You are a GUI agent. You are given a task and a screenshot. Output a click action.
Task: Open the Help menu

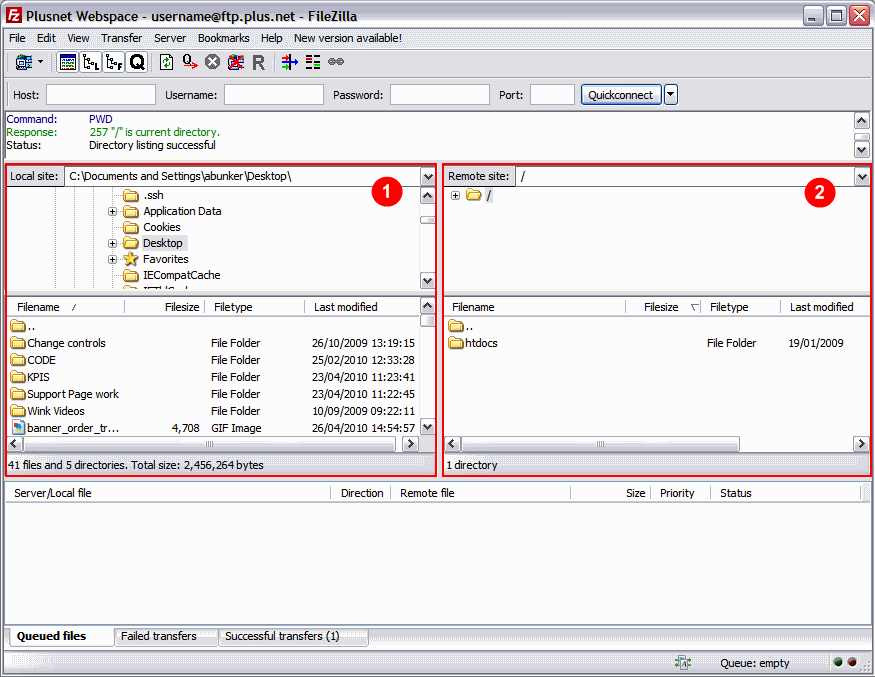pos(272,38)
